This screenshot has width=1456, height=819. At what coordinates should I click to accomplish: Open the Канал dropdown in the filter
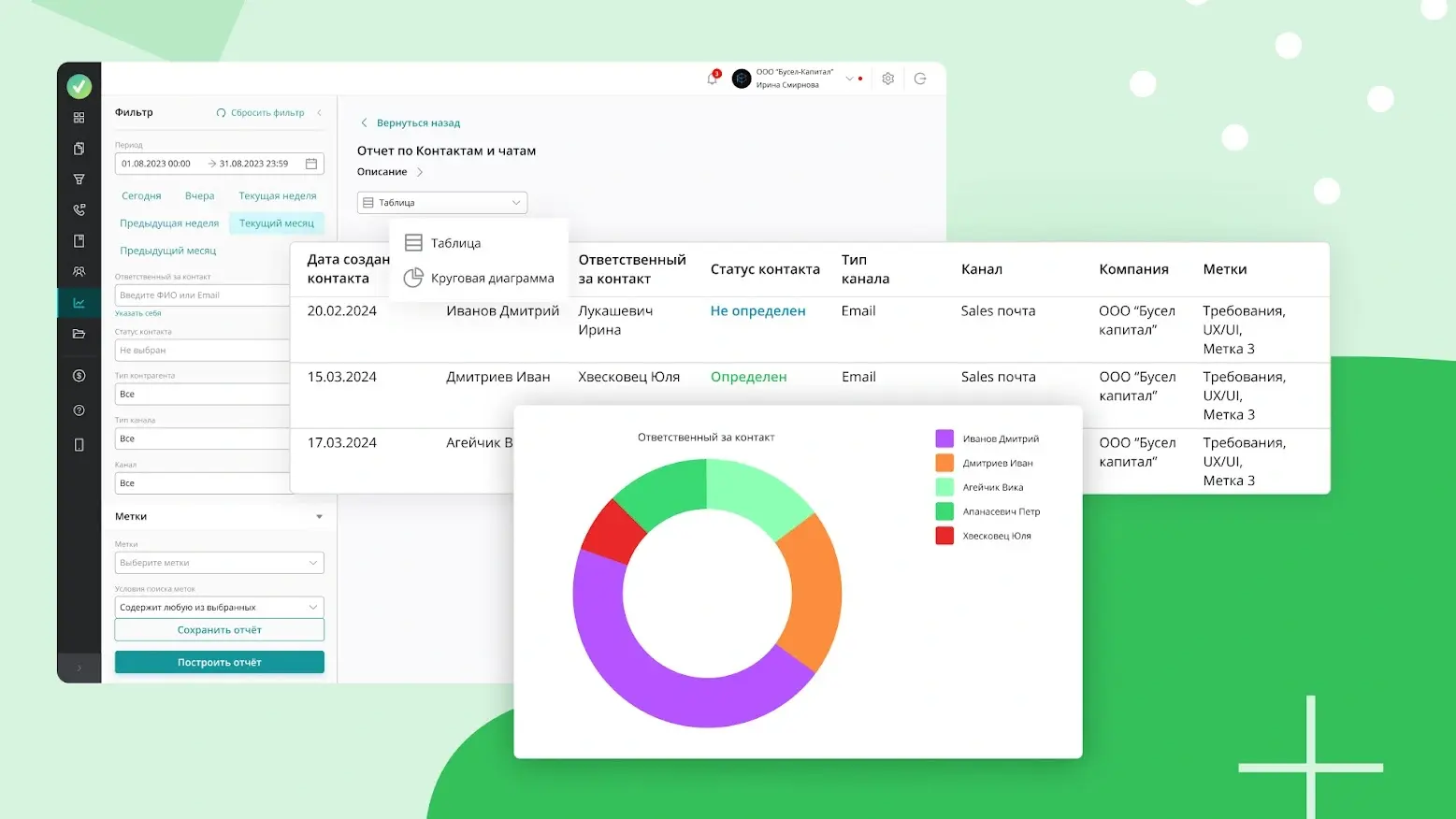click(202, 483)
